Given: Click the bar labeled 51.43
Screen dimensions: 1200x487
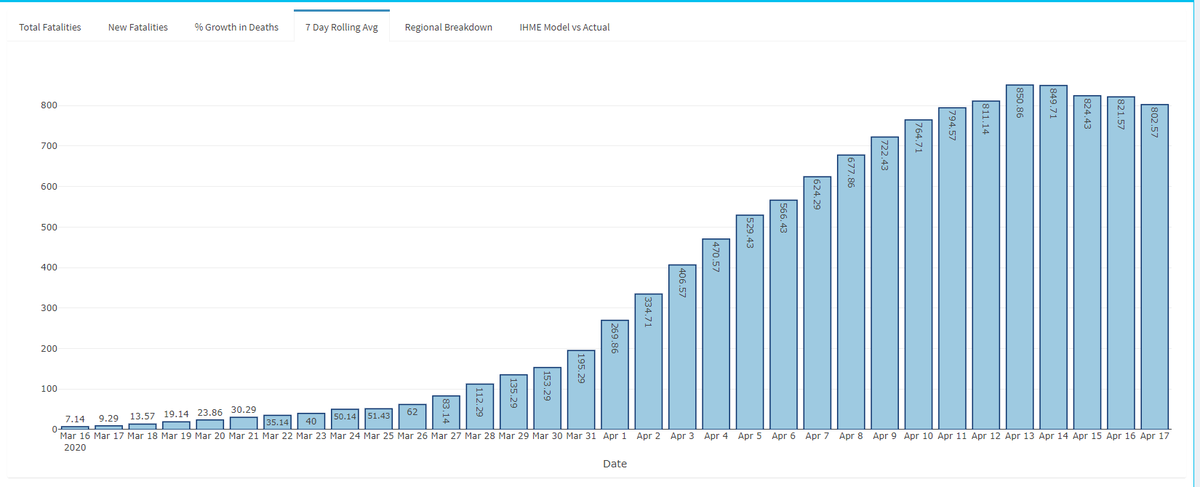Looking at the screenshot, I should (x=379, y=418).
